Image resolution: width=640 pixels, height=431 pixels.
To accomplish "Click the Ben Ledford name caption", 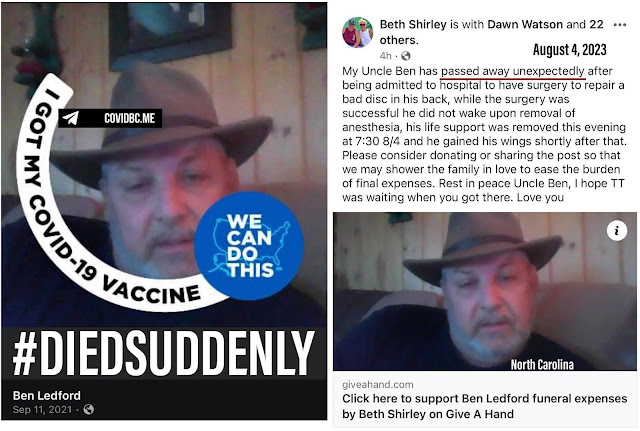I will [x=47, y=395].
